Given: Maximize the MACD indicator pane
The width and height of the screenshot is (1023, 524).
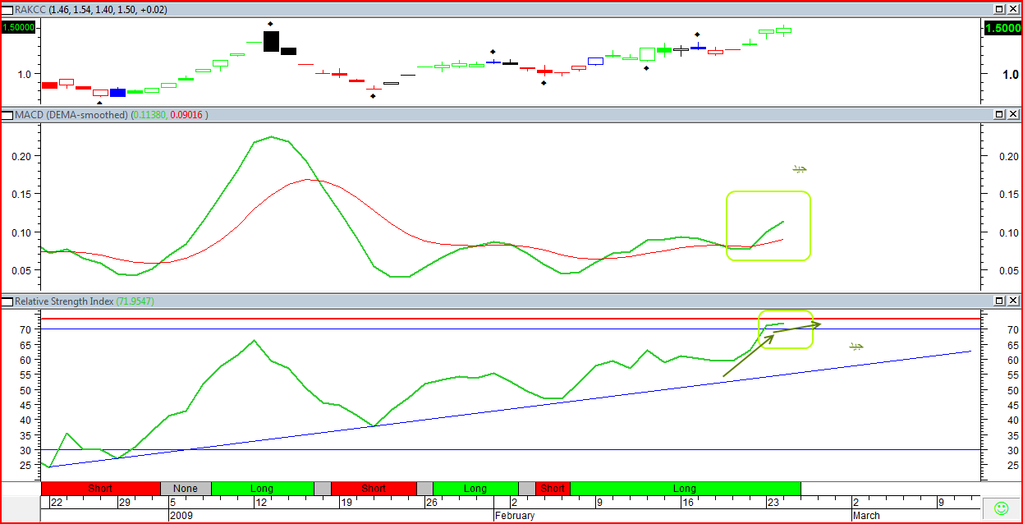Looking at the screenshot, I should [x=998, y=116].
